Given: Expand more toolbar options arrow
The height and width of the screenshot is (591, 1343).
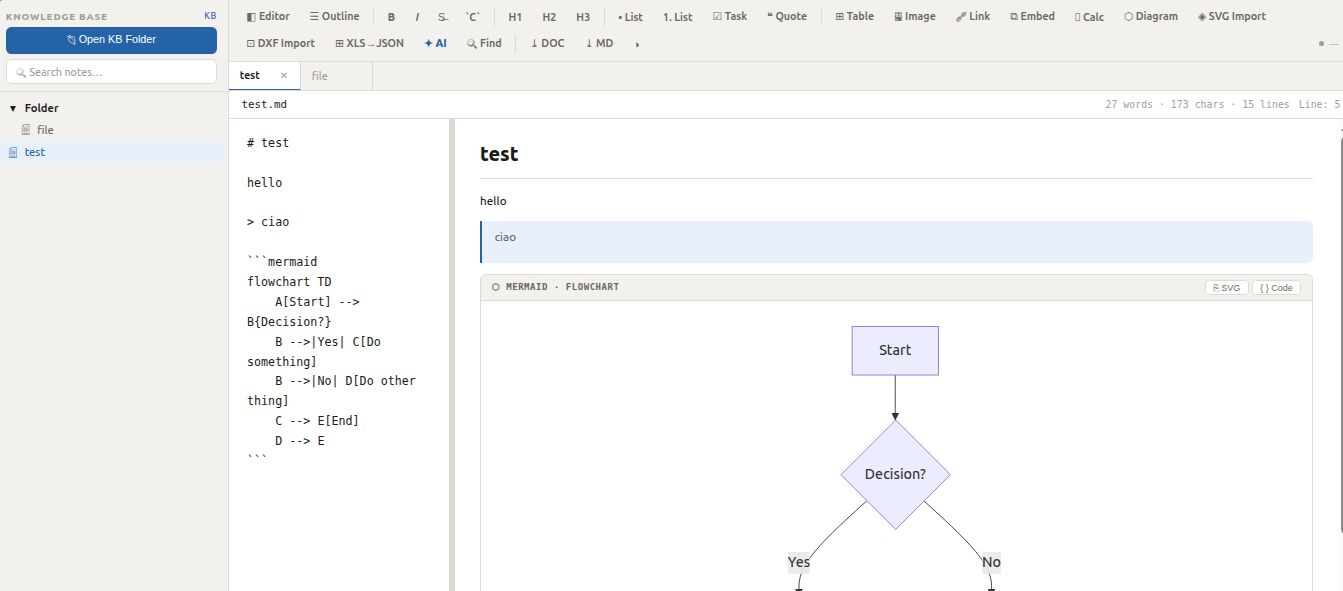Looking at the screenshot, I should (637, 44).
